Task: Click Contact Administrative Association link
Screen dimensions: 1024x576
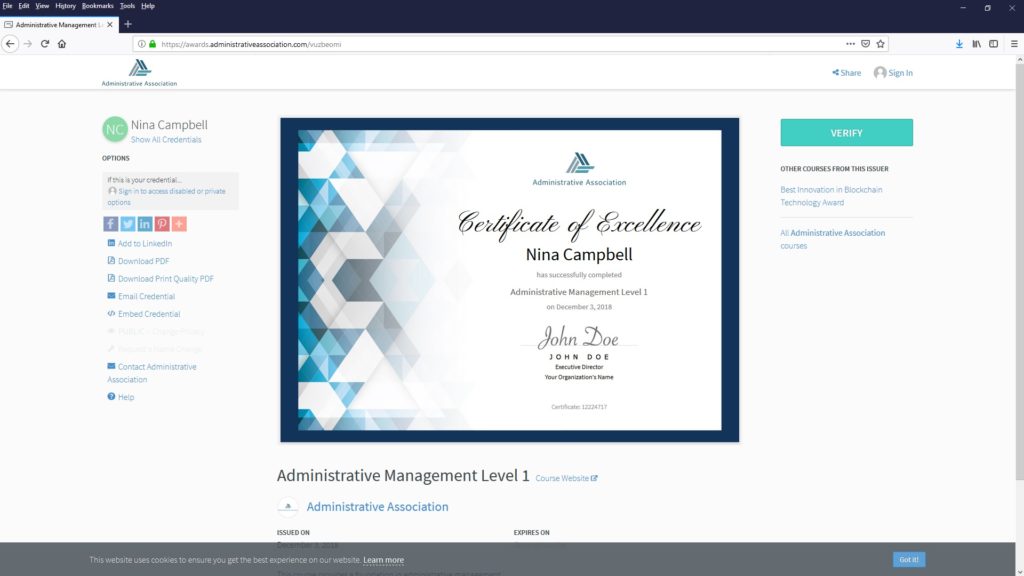Action: click(152, 373)
